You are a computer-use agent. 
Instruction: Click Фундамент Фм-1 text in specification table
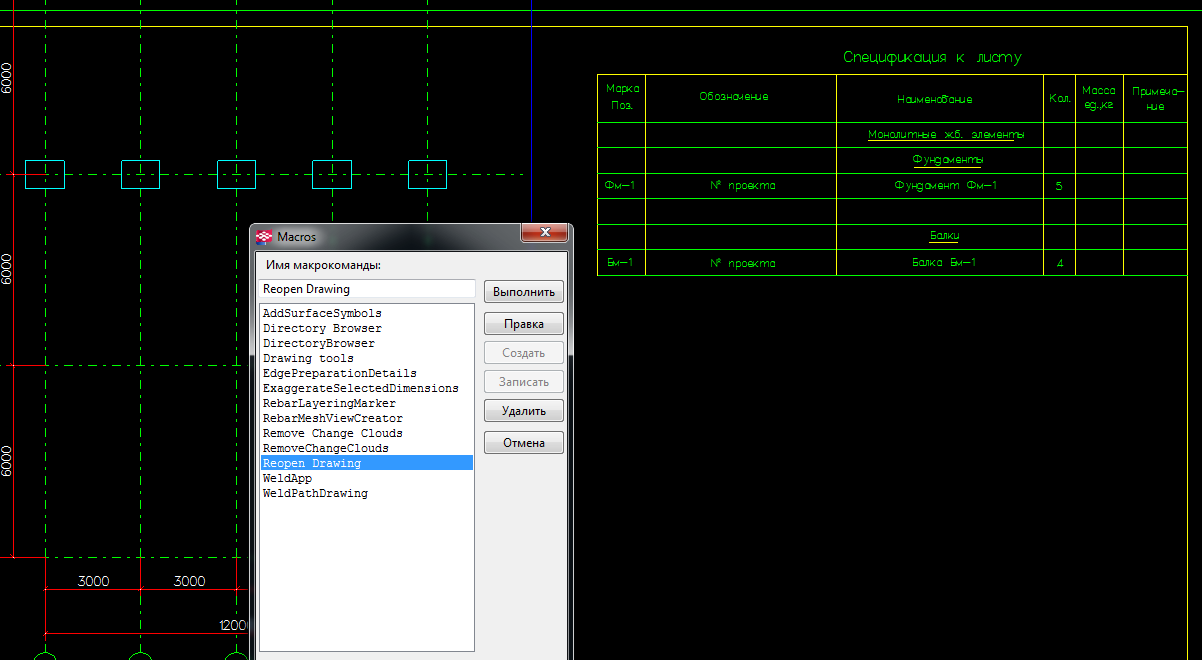click(x=945, y=186)
